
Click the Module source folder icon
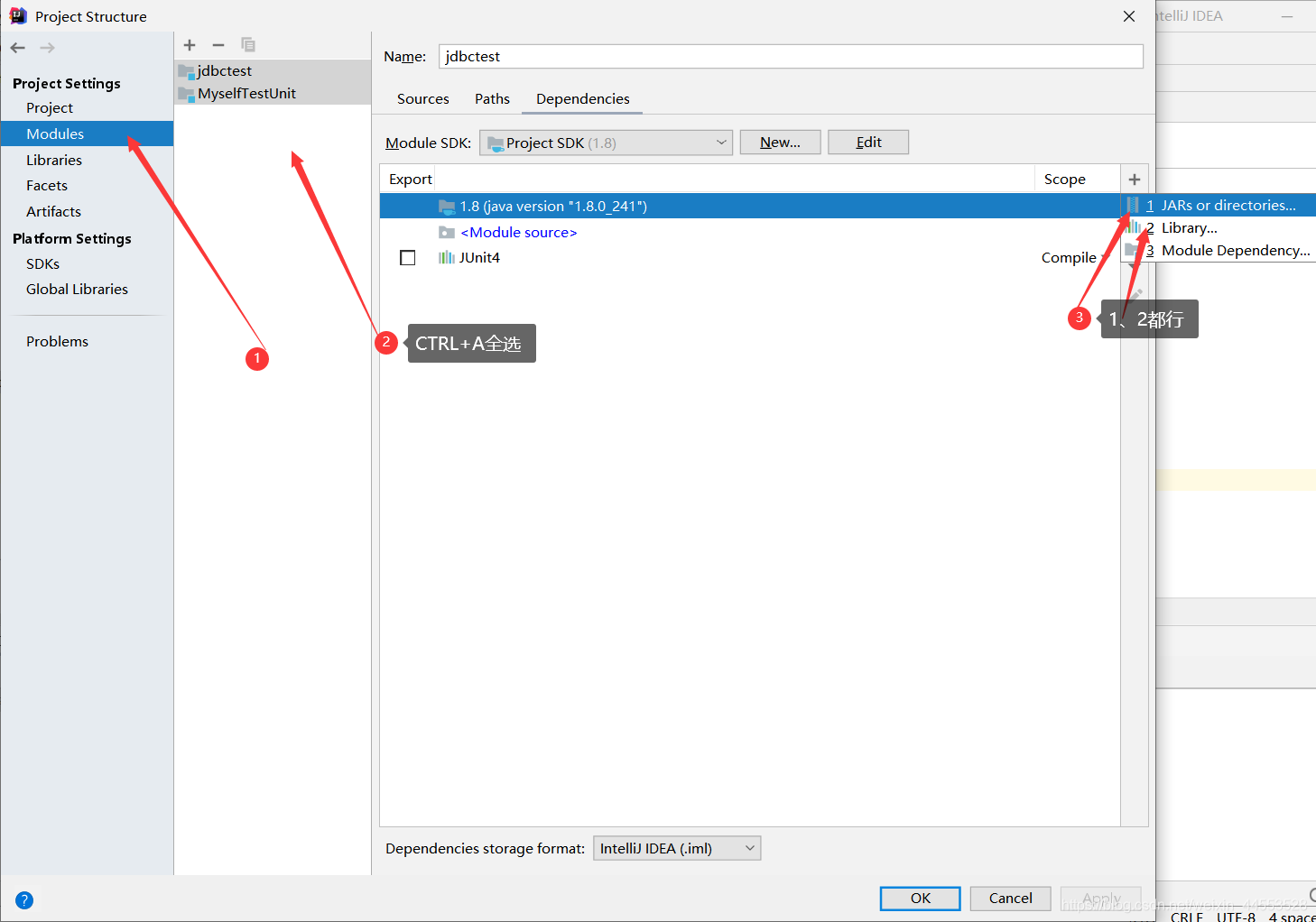[447, 232]
